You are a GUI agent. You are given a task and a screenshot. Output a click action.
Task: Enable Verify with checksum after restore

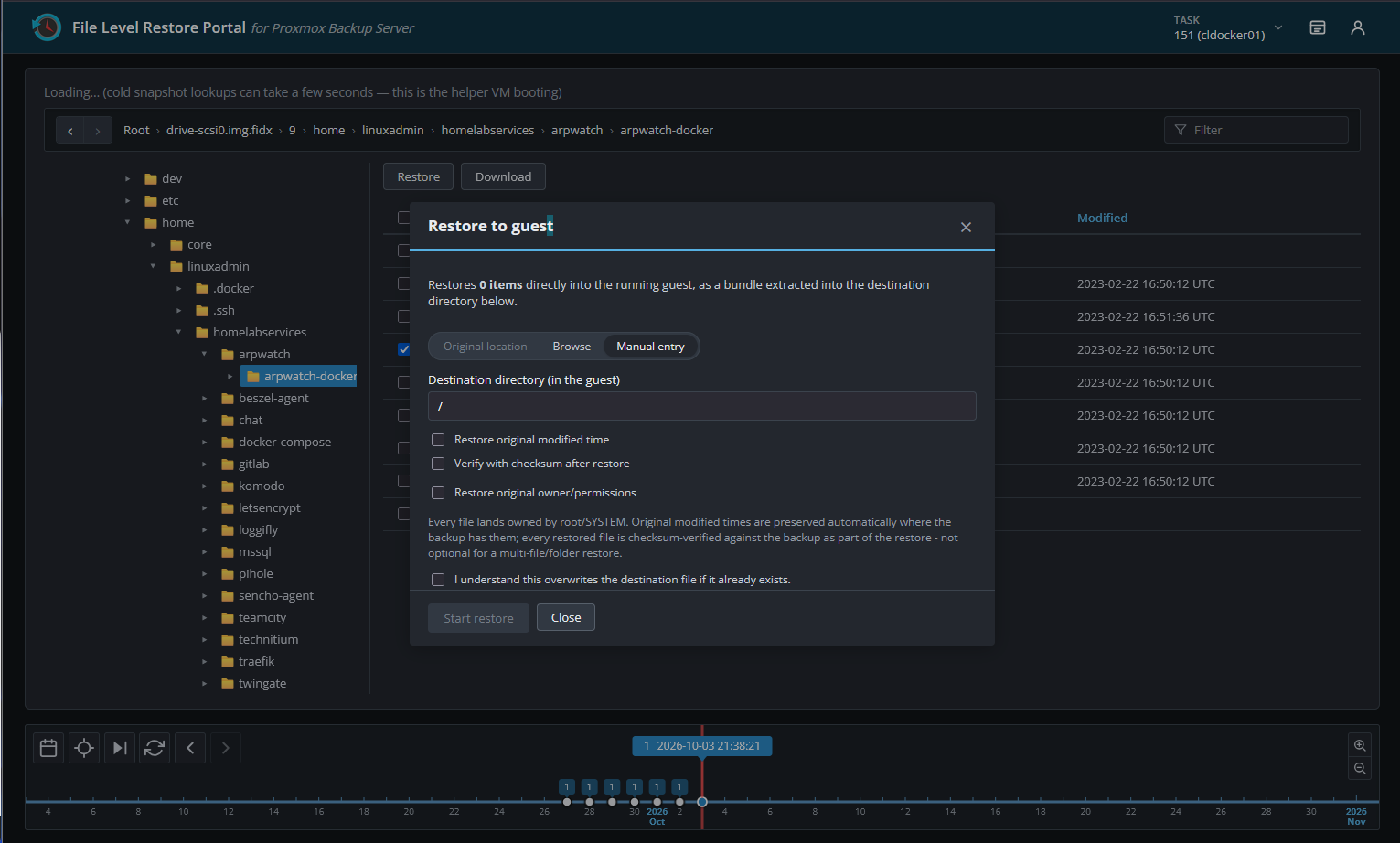point(438,464)
